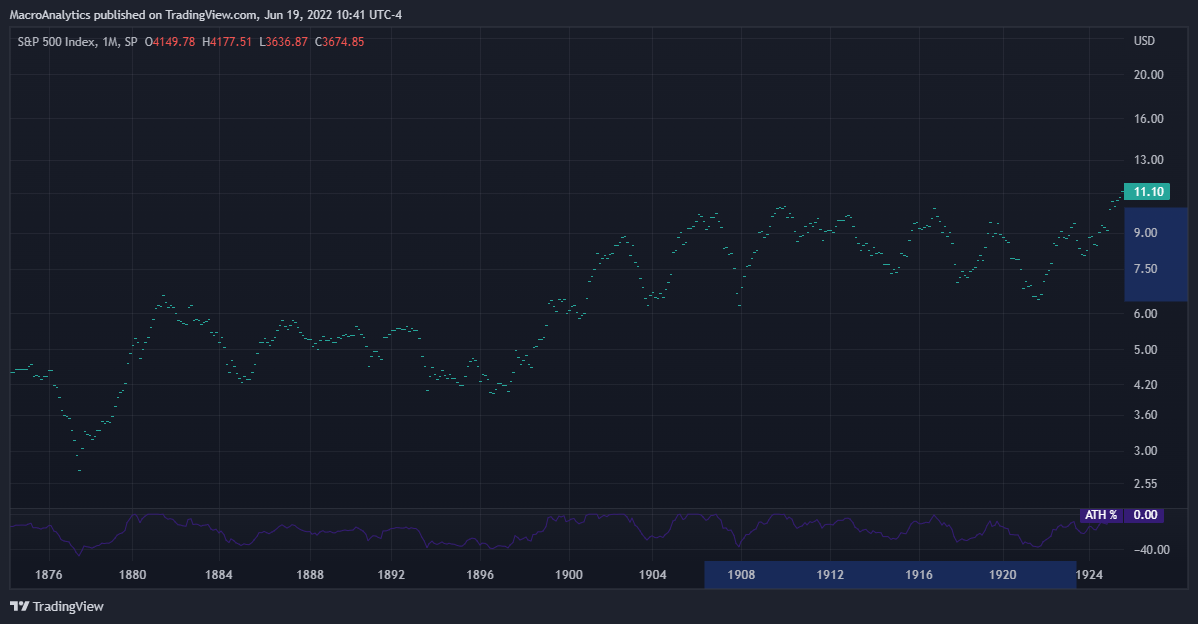Click the 3.00 price axis label
Screen dimensions: 1198x624
pos(1145,451)
